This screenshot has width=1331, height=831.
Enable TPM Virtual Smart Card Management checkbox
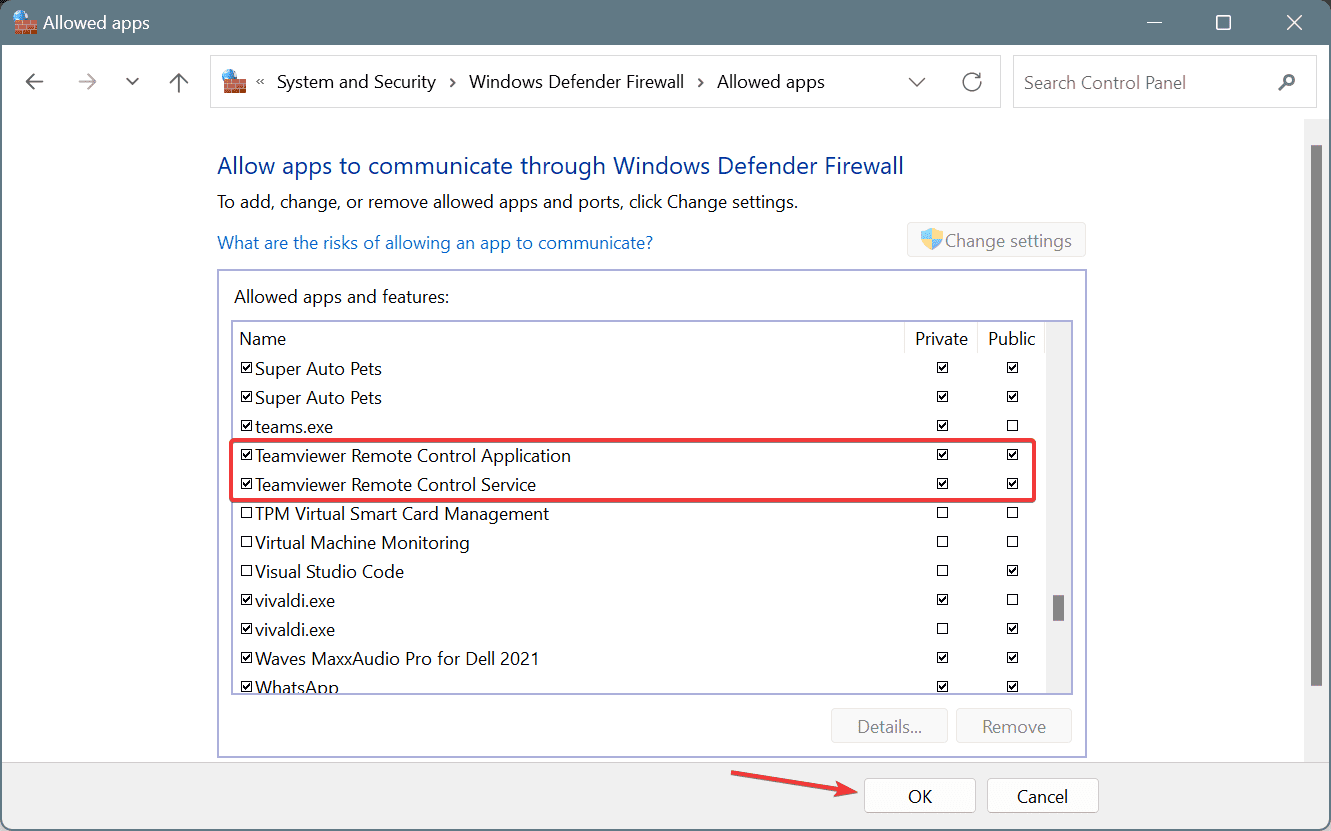[247, 513]
